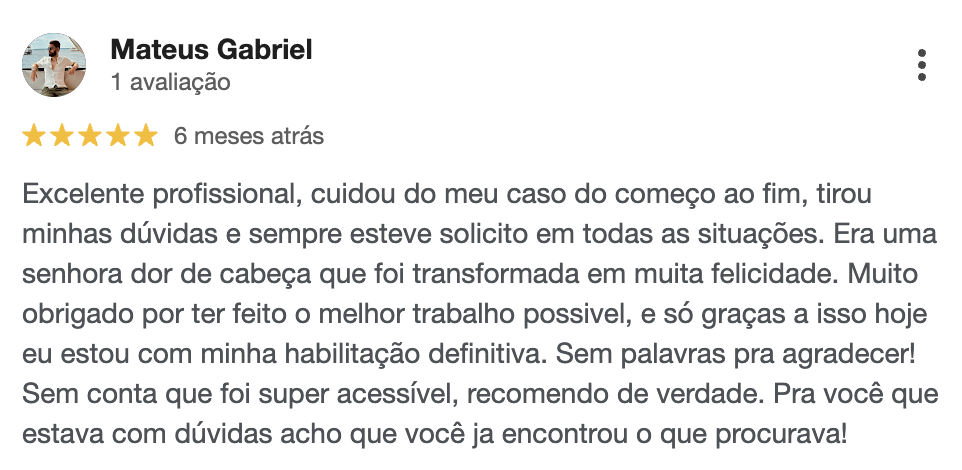Click the words "senhora dor de cabeça"
The height and width of the screenshot is (470, 962).
click(x=167, y=275)
